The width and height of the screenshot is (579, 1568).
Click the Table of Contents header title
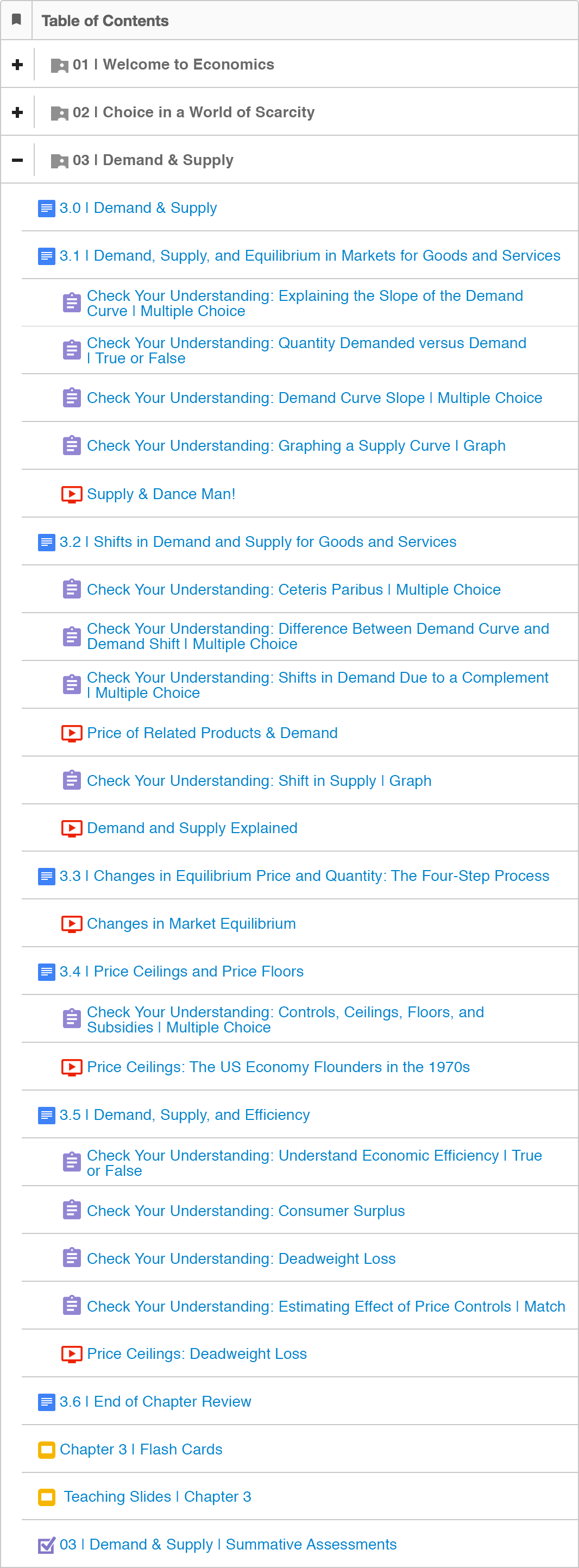tap(105, 21)
